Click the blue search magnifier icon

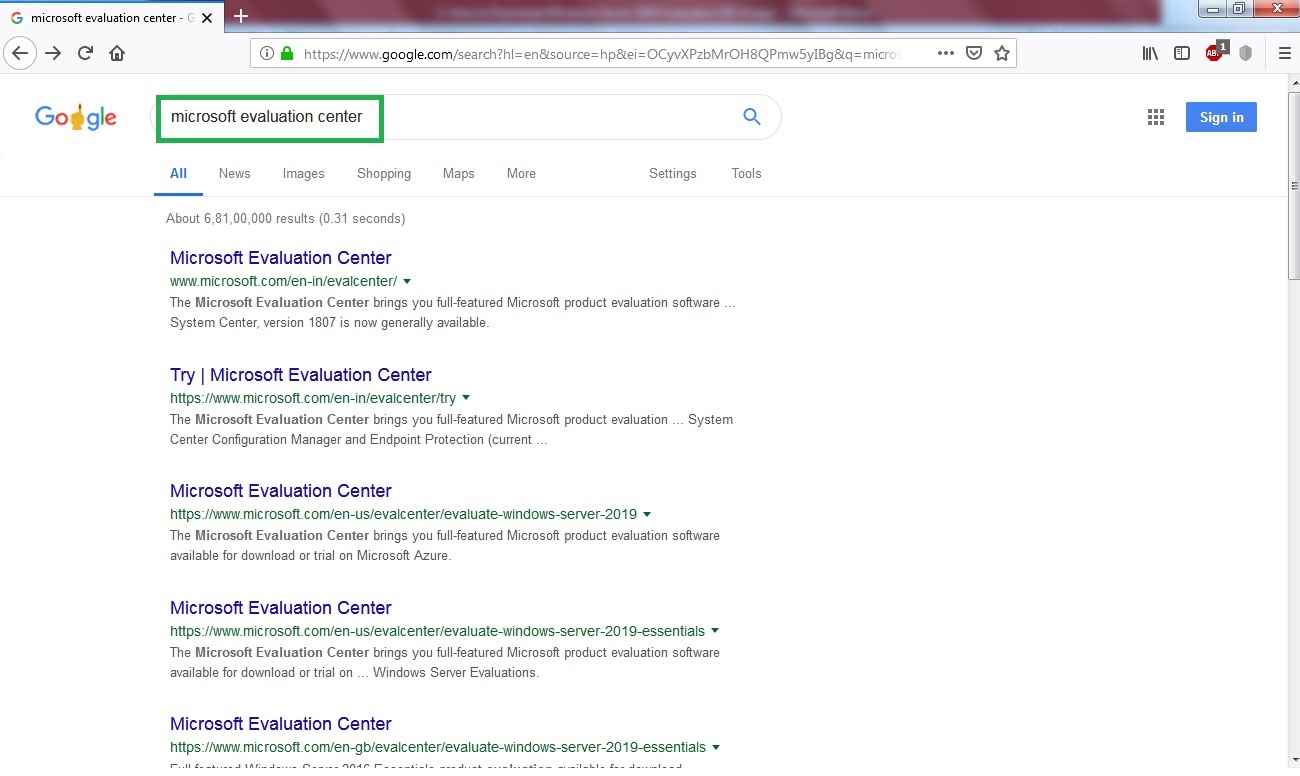(752, 117)
